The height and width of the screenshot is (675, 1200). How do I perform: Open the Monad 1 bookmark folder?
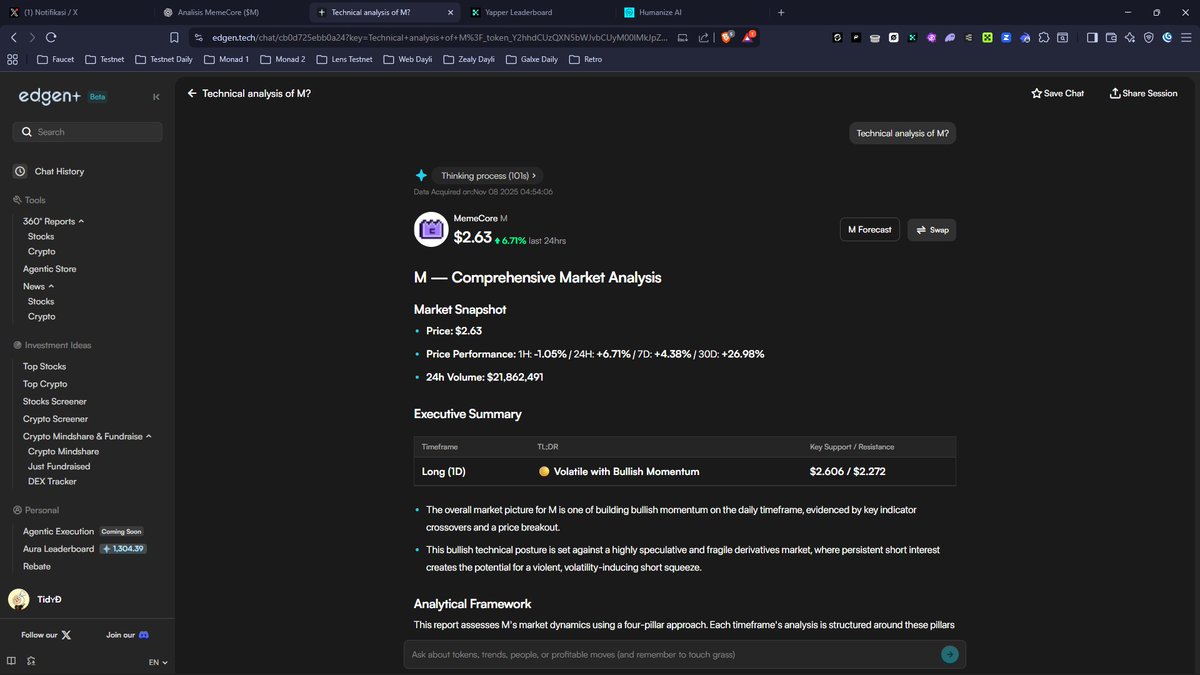tap(225, 59)
